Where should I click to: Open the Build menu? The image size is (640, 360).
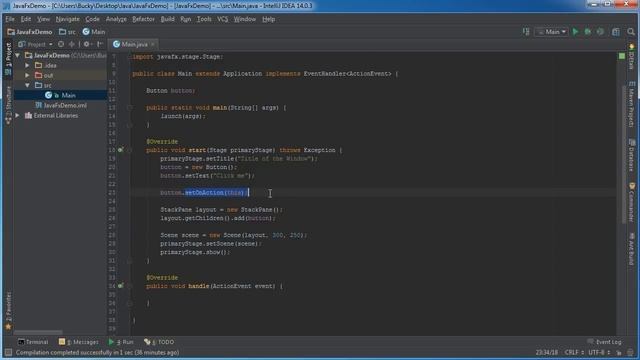click(167, 19)
